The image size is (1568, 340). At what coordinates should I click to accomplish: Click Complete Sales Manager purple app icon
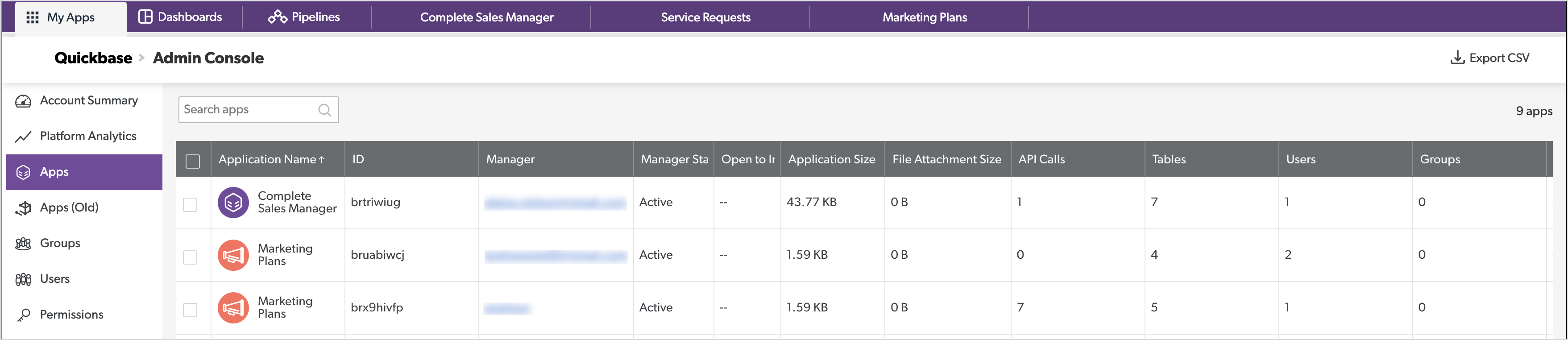[x=233, y=203]
